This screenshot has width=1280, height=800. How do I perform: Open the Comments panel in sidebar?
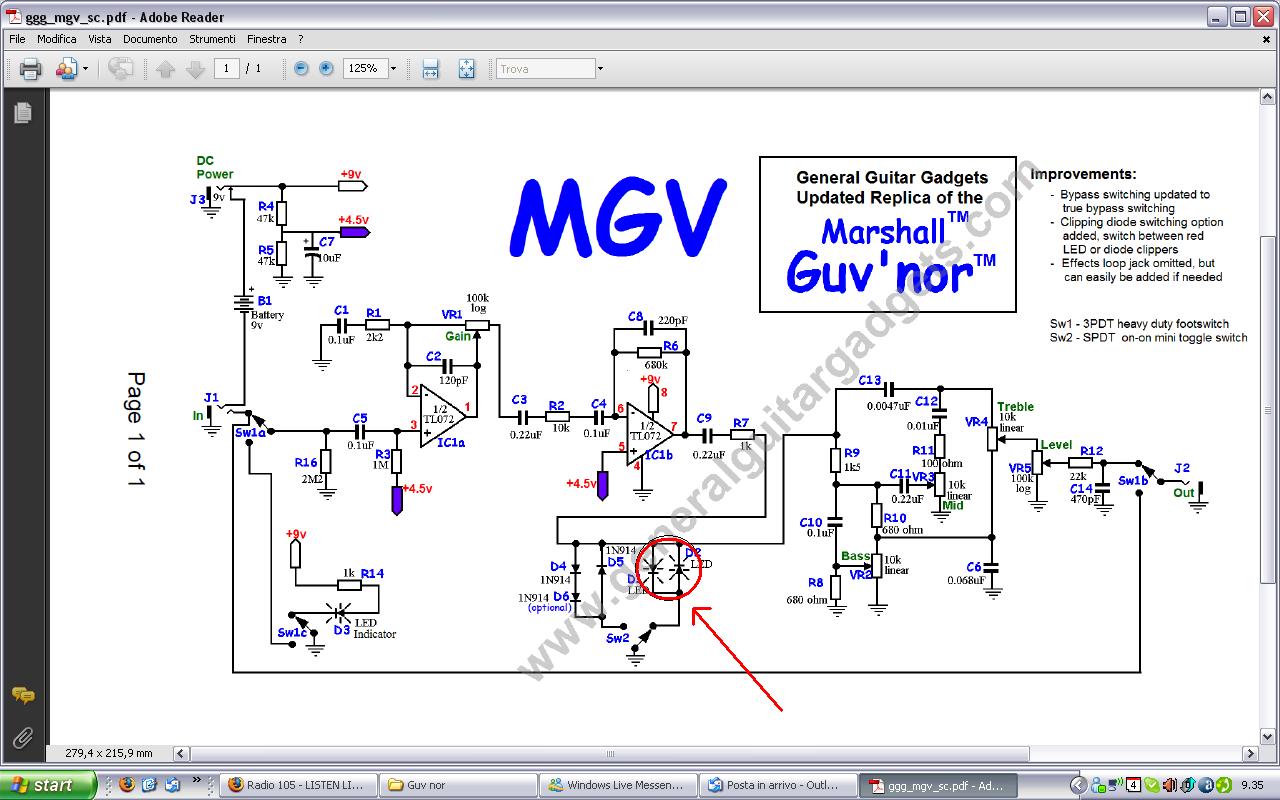(22, 696)
